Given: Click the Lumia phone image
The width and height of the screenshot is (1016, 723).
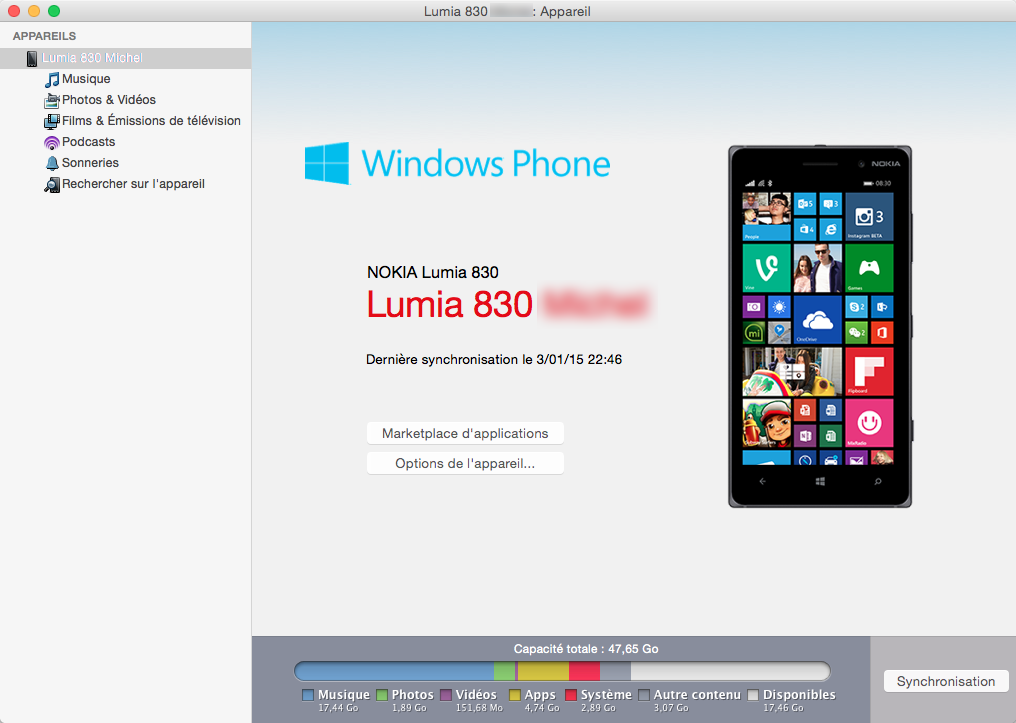Looking at the screenshot, I should click(820, 327).
